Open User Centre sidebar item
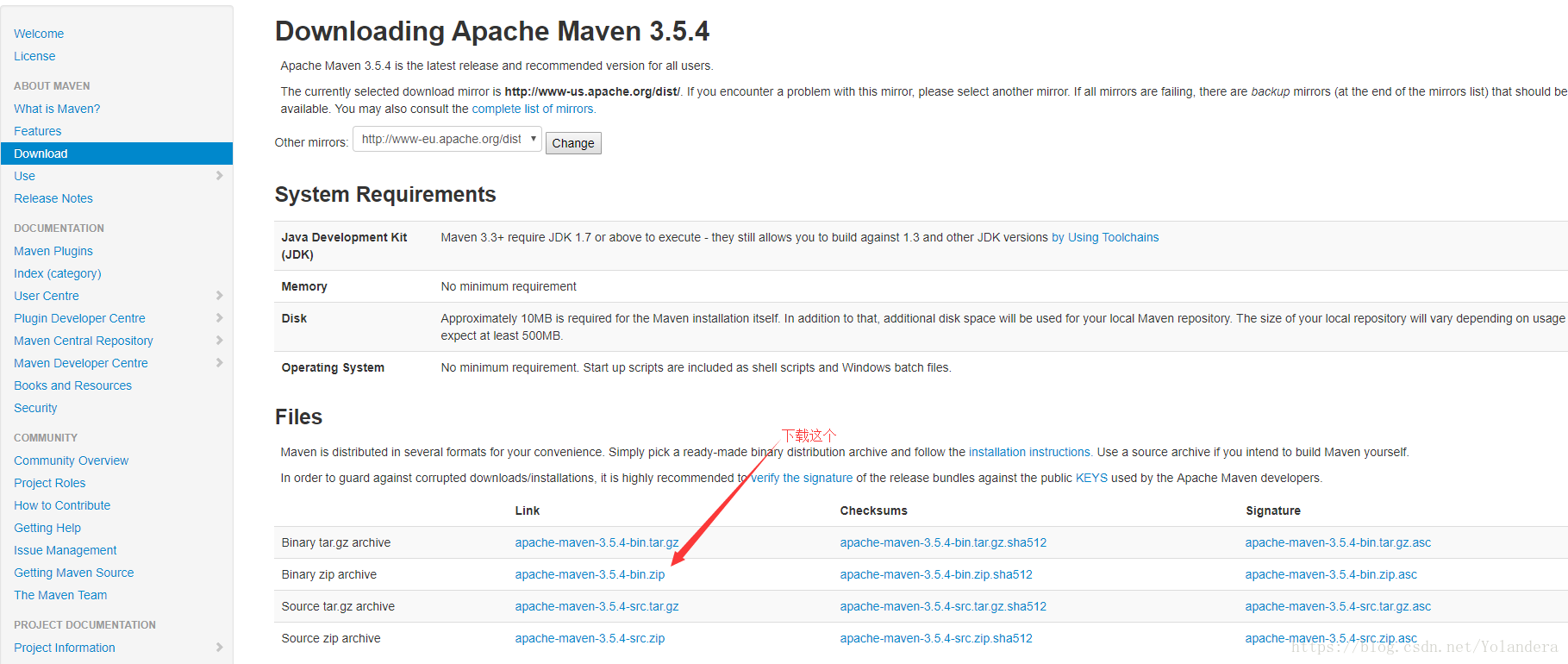This screenshot has height=664, width=1568. 47,296
